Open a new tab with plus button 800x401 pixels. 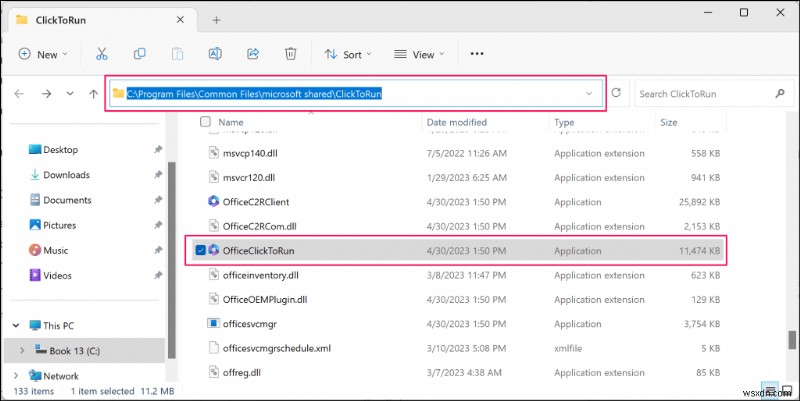point(216,20)
